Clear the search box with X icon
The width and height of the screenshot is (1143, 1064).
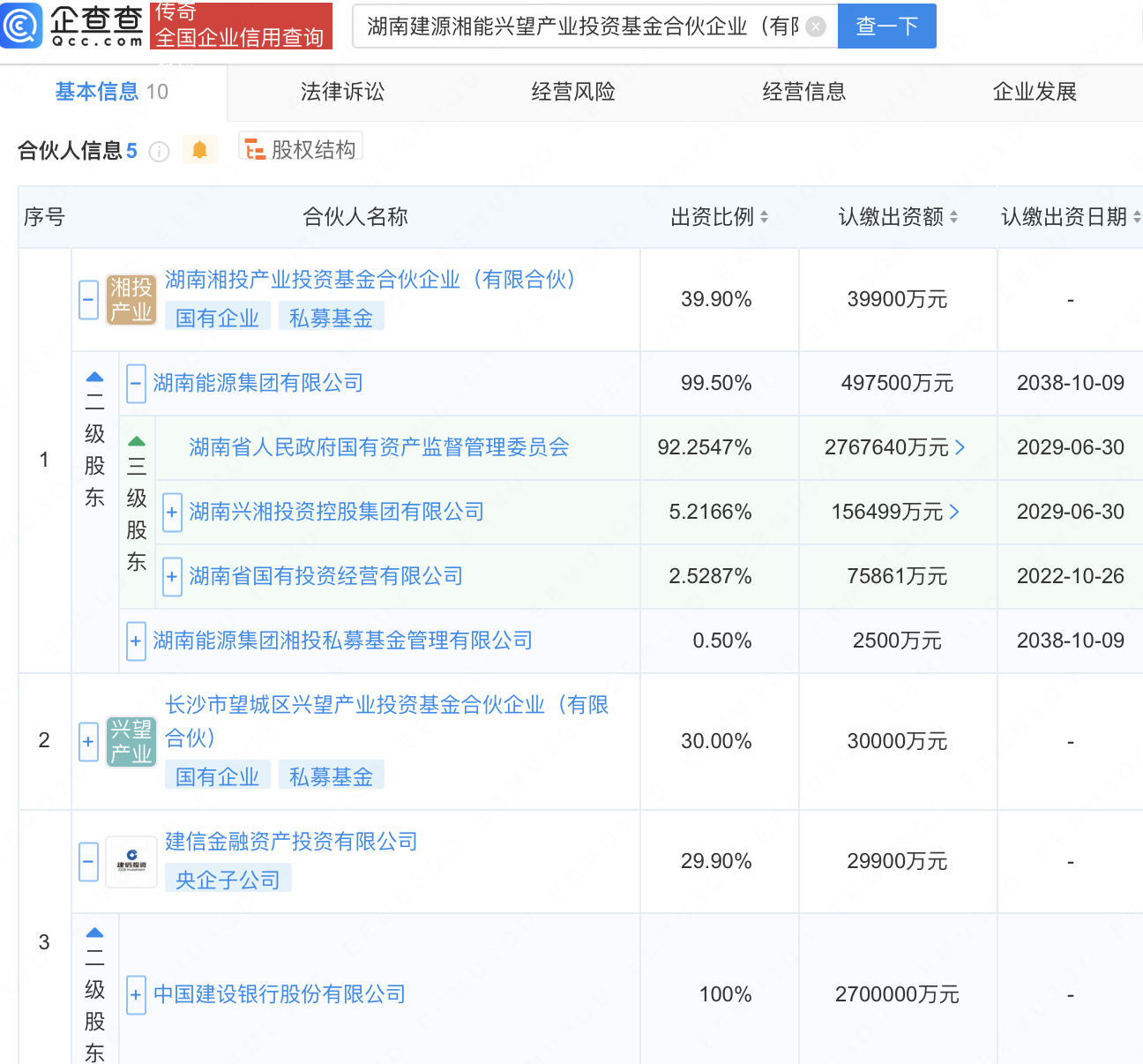816,26
